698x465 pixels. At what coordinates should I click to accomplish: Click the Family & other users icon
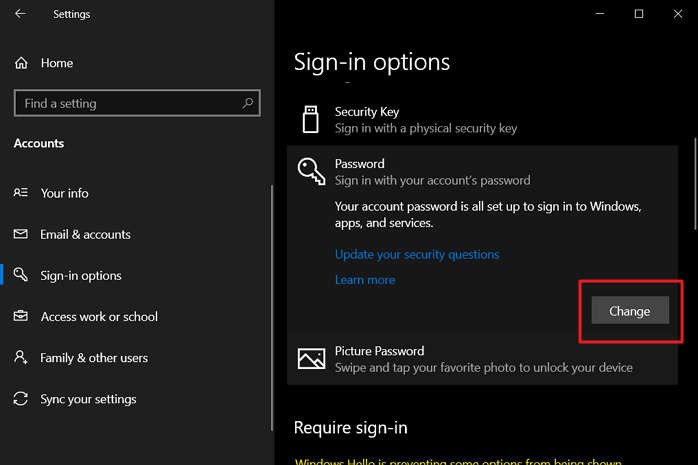(21, 357)
